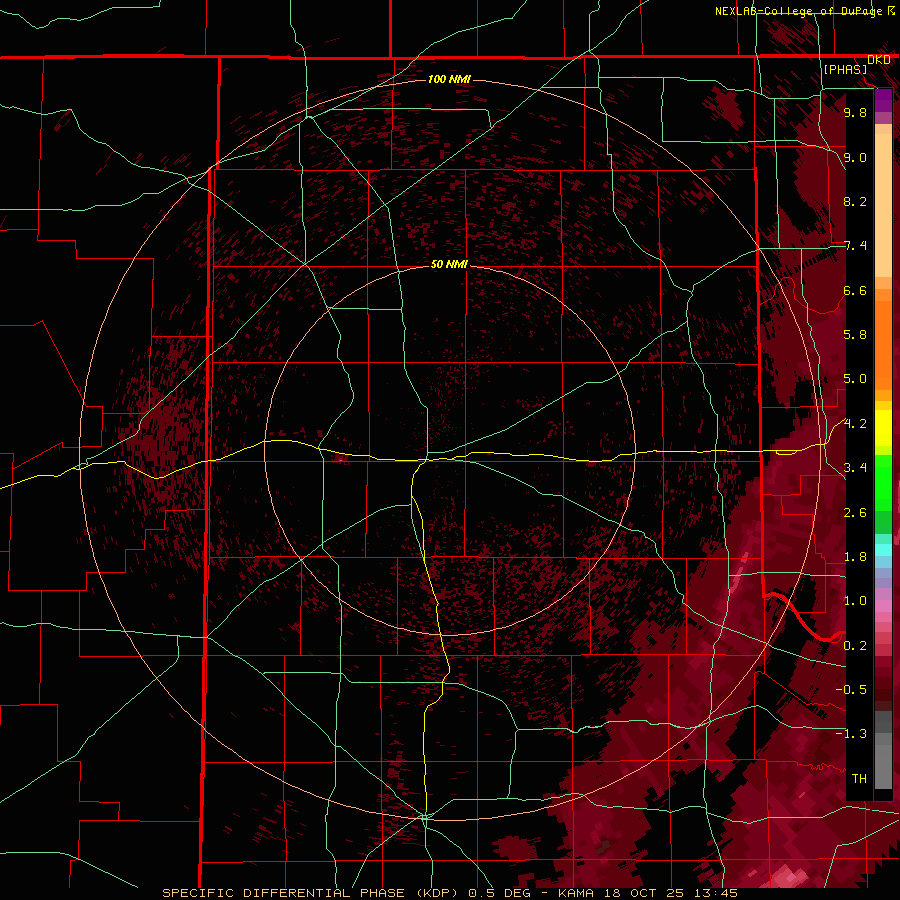Click the 'NEXLAB-College of DuPage' credit text
The image size is (900, 900).
(x=800, y=11)
